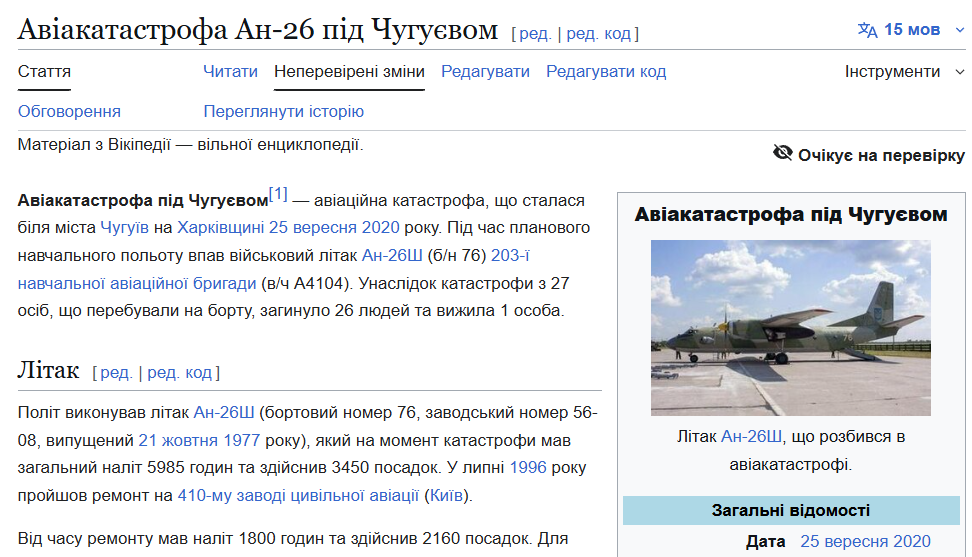
Task: Click the An-26 aircraft photo thumbnail
Action: [x=790, y=327]
